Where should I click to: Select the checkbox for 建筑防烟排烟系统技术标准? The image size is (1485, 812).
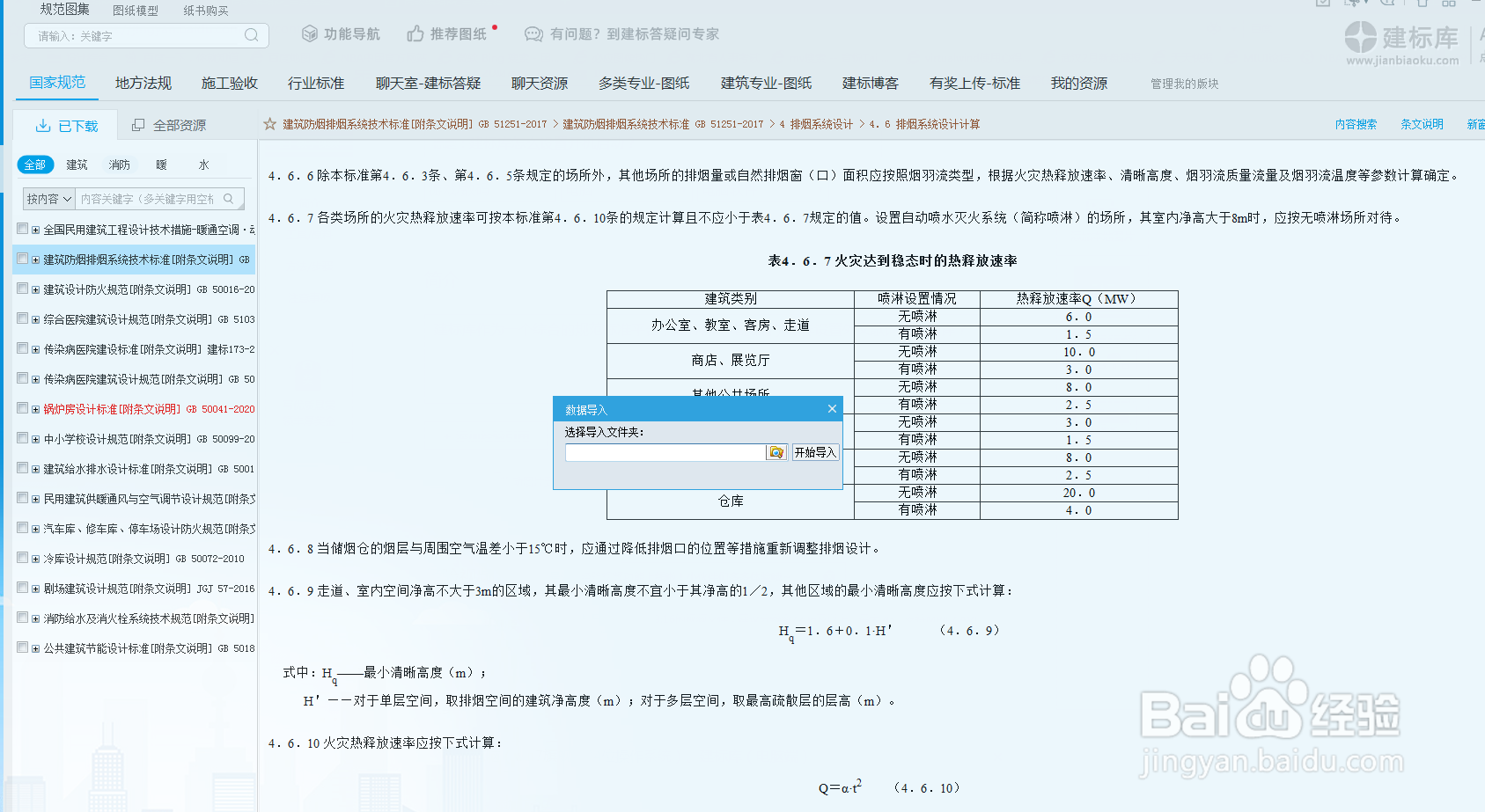click(x=22, y=259)
